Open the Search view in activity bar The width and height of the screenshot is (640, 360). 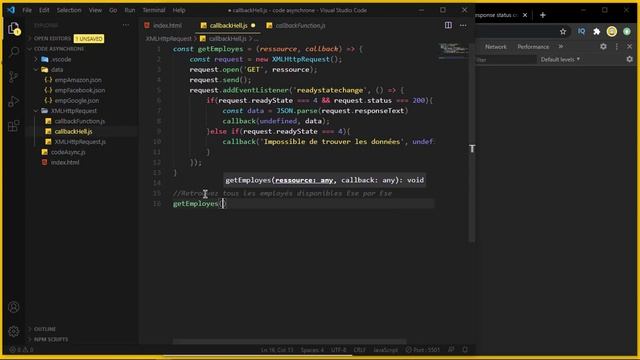tap(14, 52)
